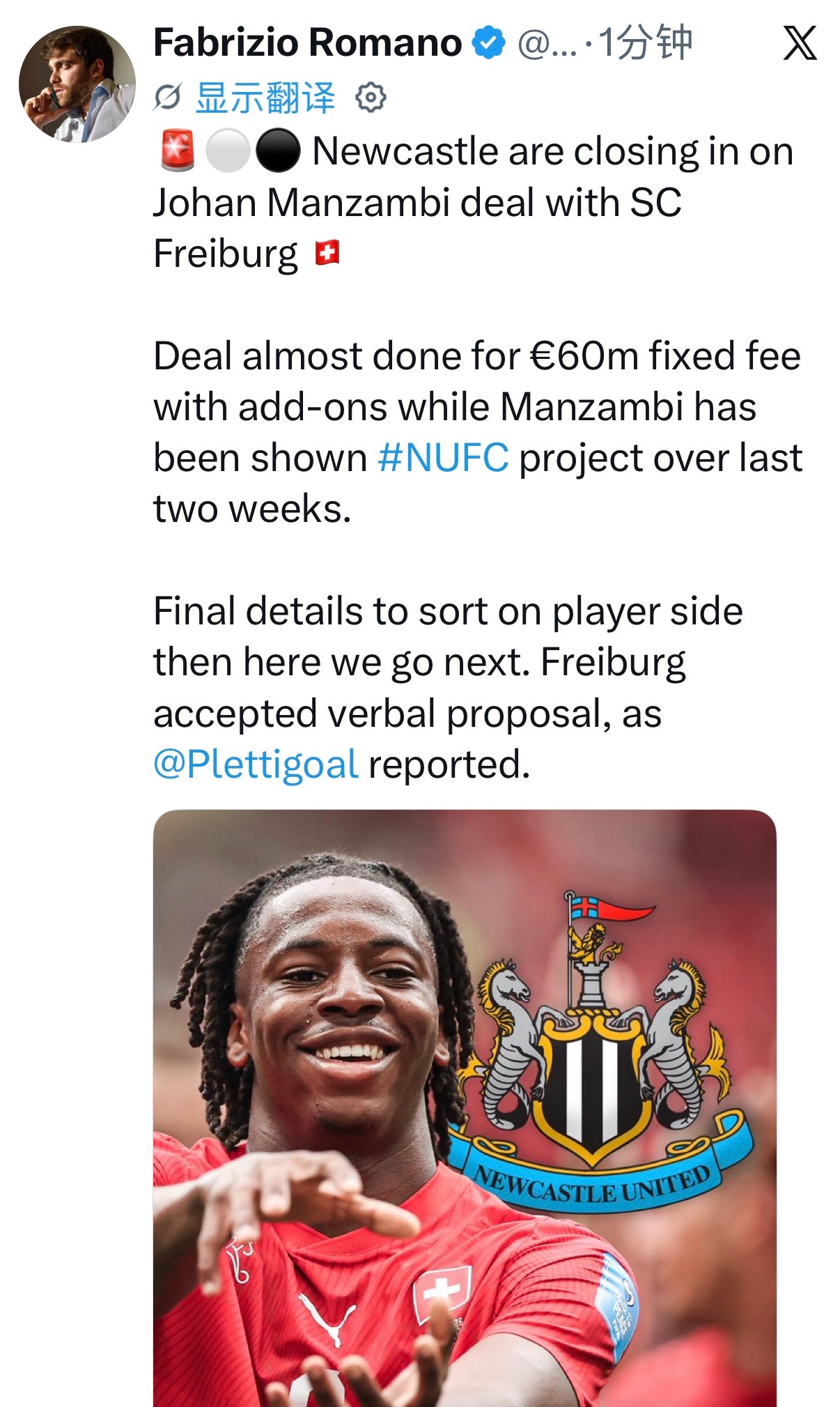Open the @Plettigoal mention

(256, 764)
